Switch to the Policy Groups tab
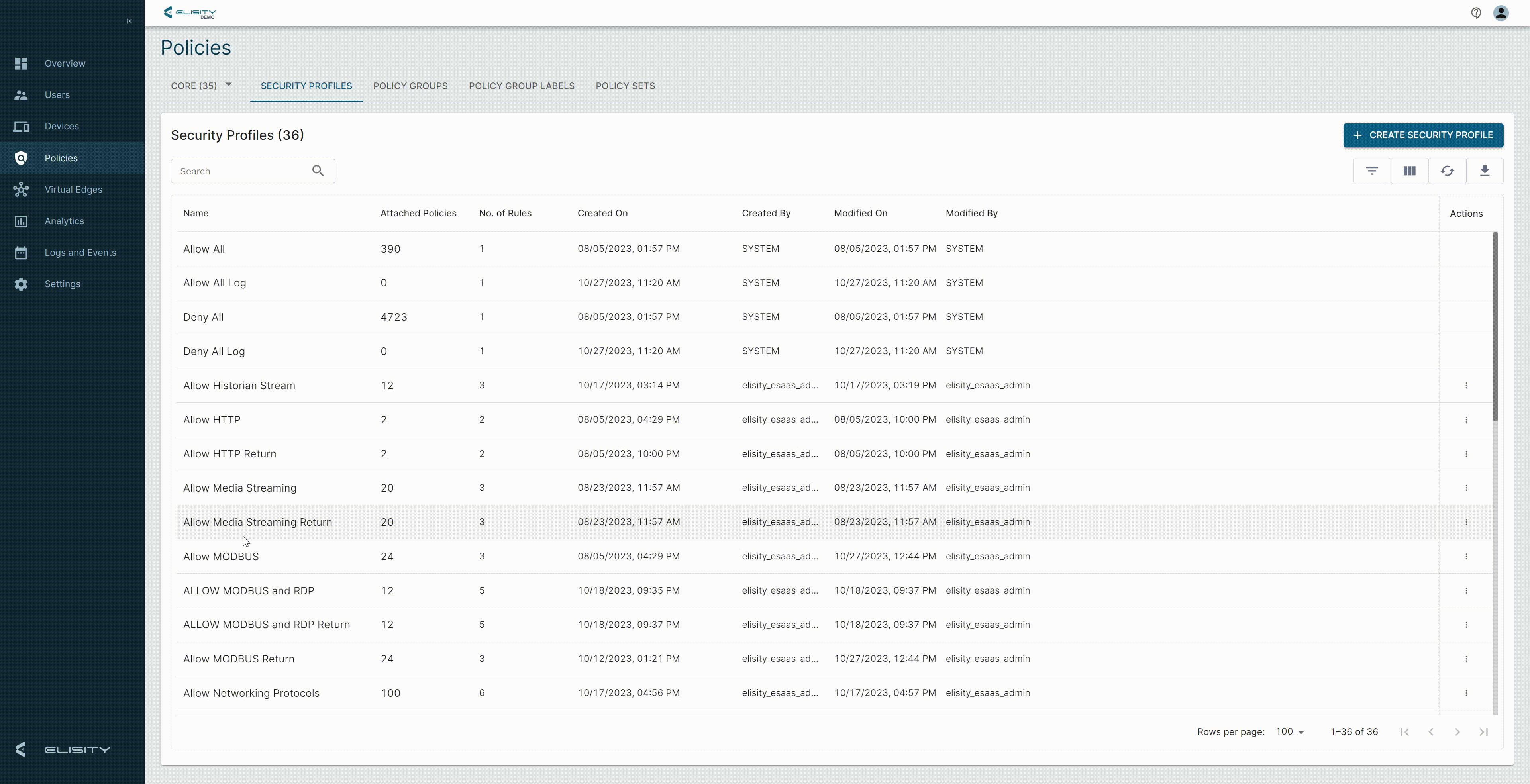Screen dimensions: 1530x784 click(410, 86)
